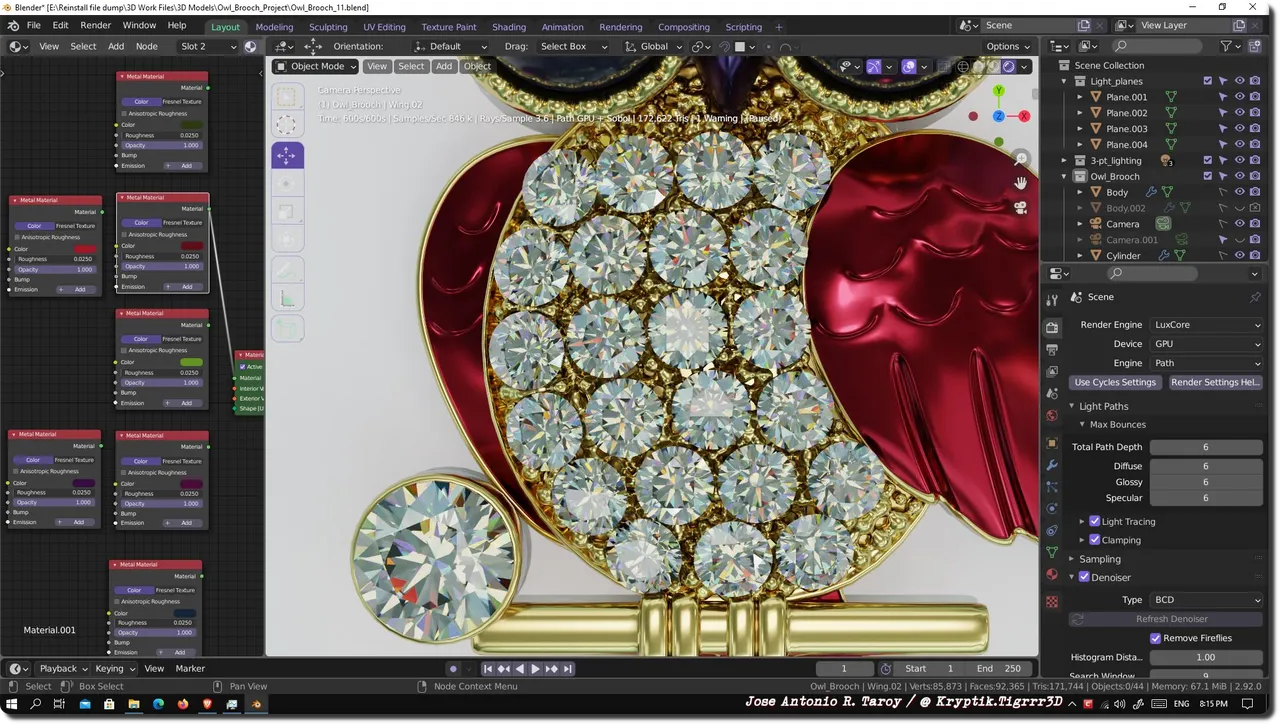Open the Texture properties checker tab icon

pyautogui.click(x=1052, y=602)
